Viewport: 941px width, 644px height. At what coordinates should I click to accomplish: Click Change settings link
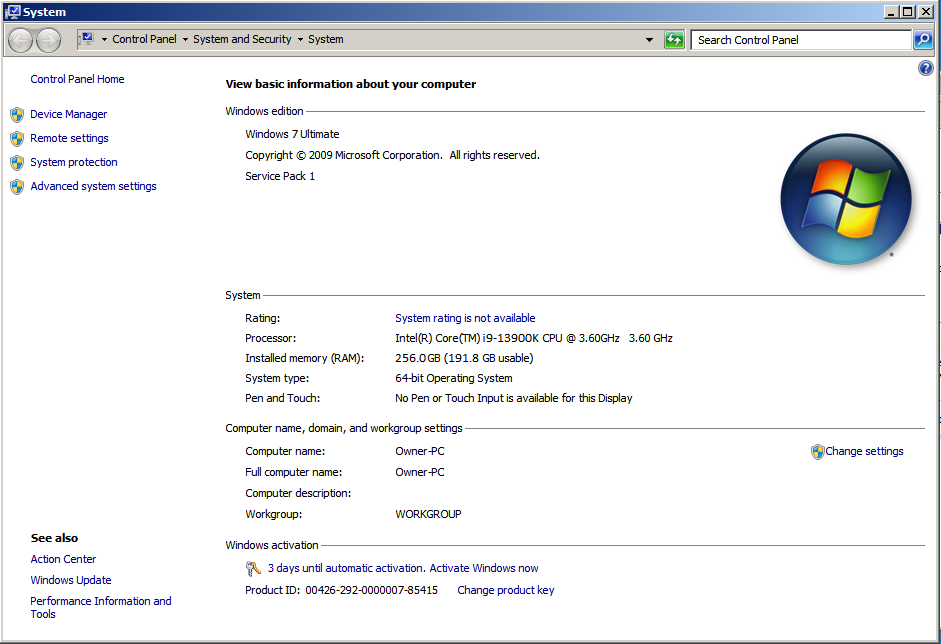864,451
